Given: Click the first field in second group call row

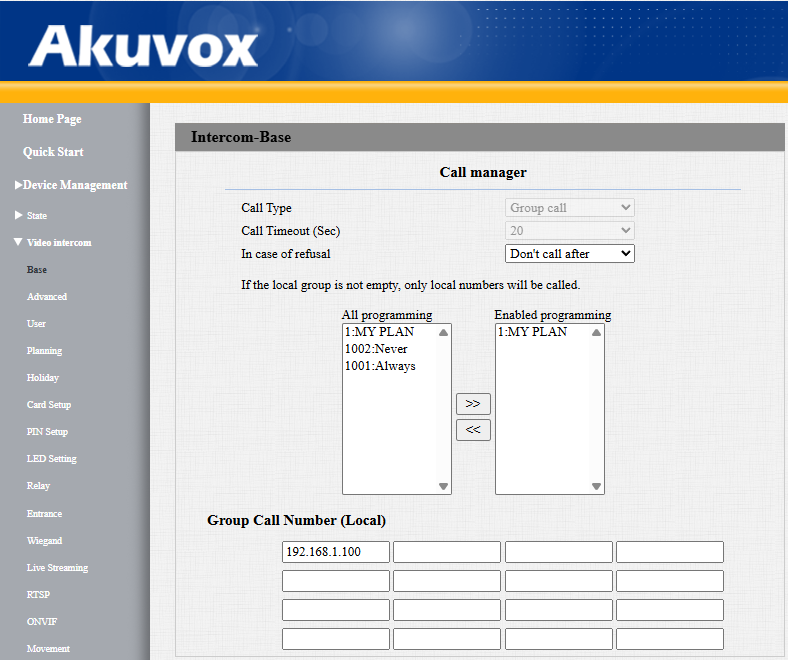Looking at the screenshot, I should (x=336, y=581).
